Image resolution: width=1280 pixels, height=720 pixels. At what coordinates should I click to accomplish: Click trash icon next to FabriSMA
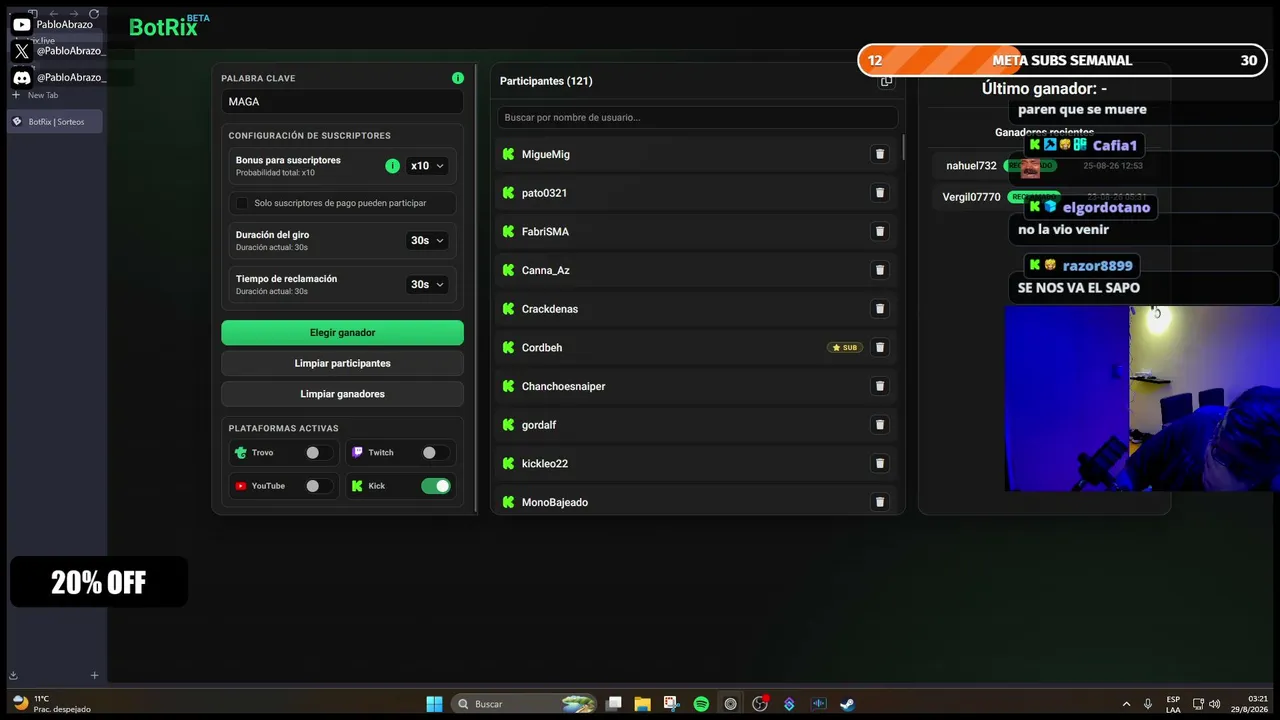880,232
